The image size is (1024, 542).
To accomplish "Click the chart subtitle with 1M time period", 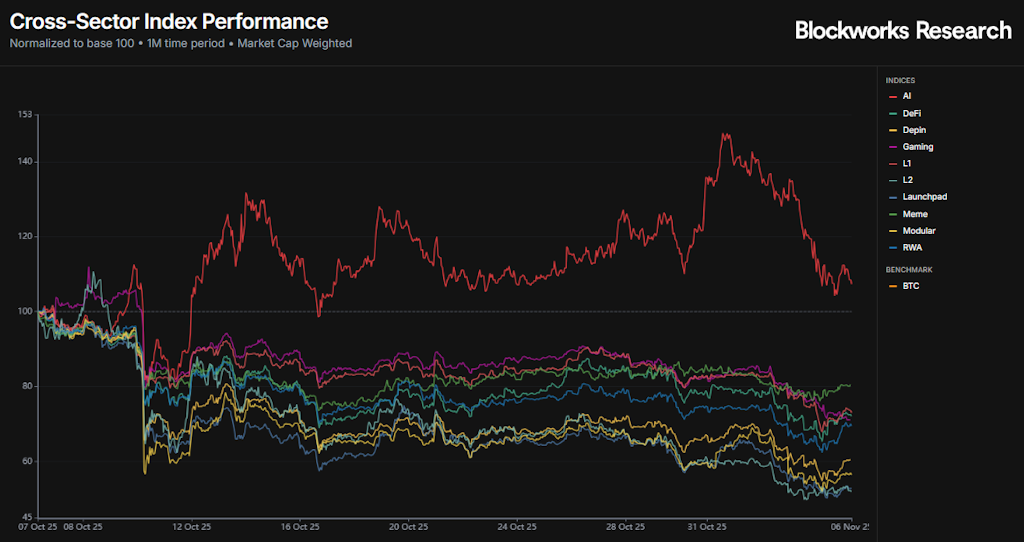I will click(181, 43).
